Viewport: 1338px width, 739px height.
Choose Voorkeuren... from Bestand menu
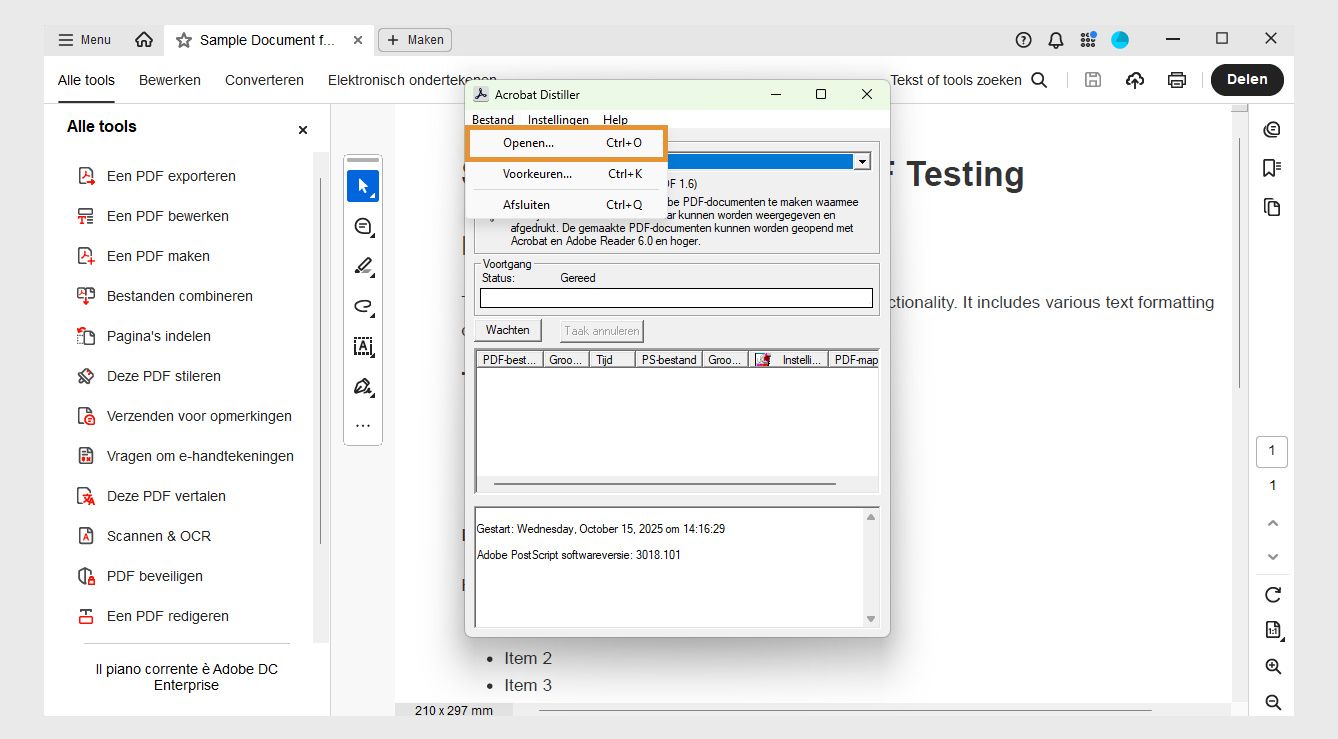pos(566,174)
